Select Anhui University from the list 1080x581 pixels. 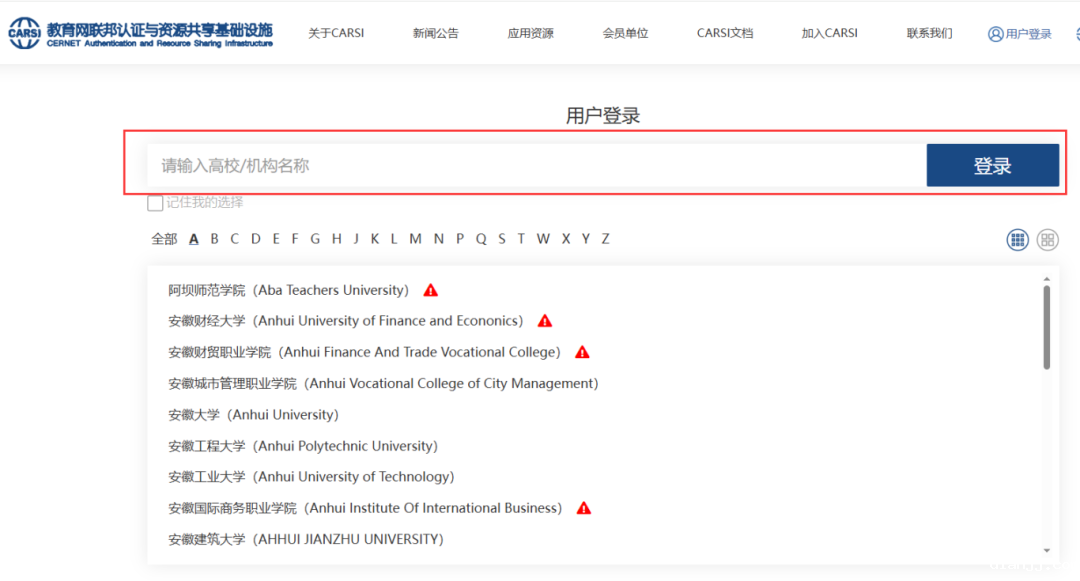click(x=254, y=415)
